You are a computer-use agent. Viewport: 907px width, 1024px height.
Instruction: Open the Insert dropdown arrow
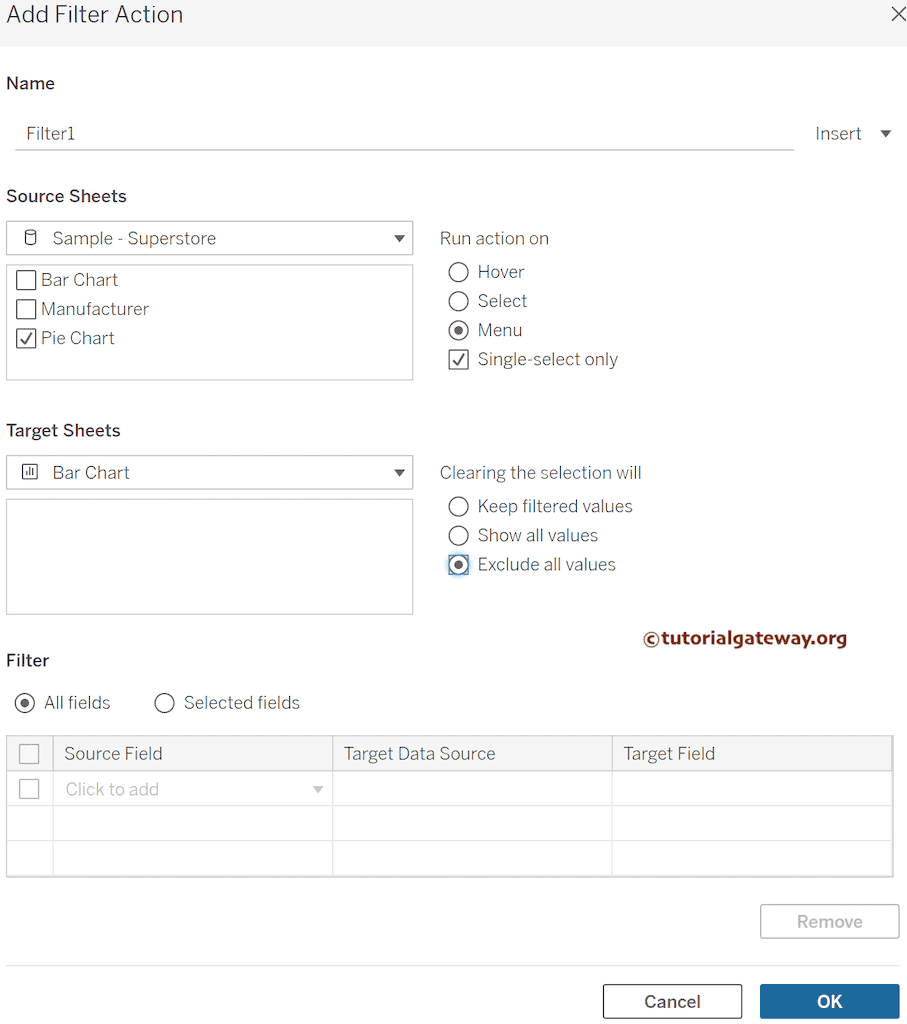pos(885,134)
